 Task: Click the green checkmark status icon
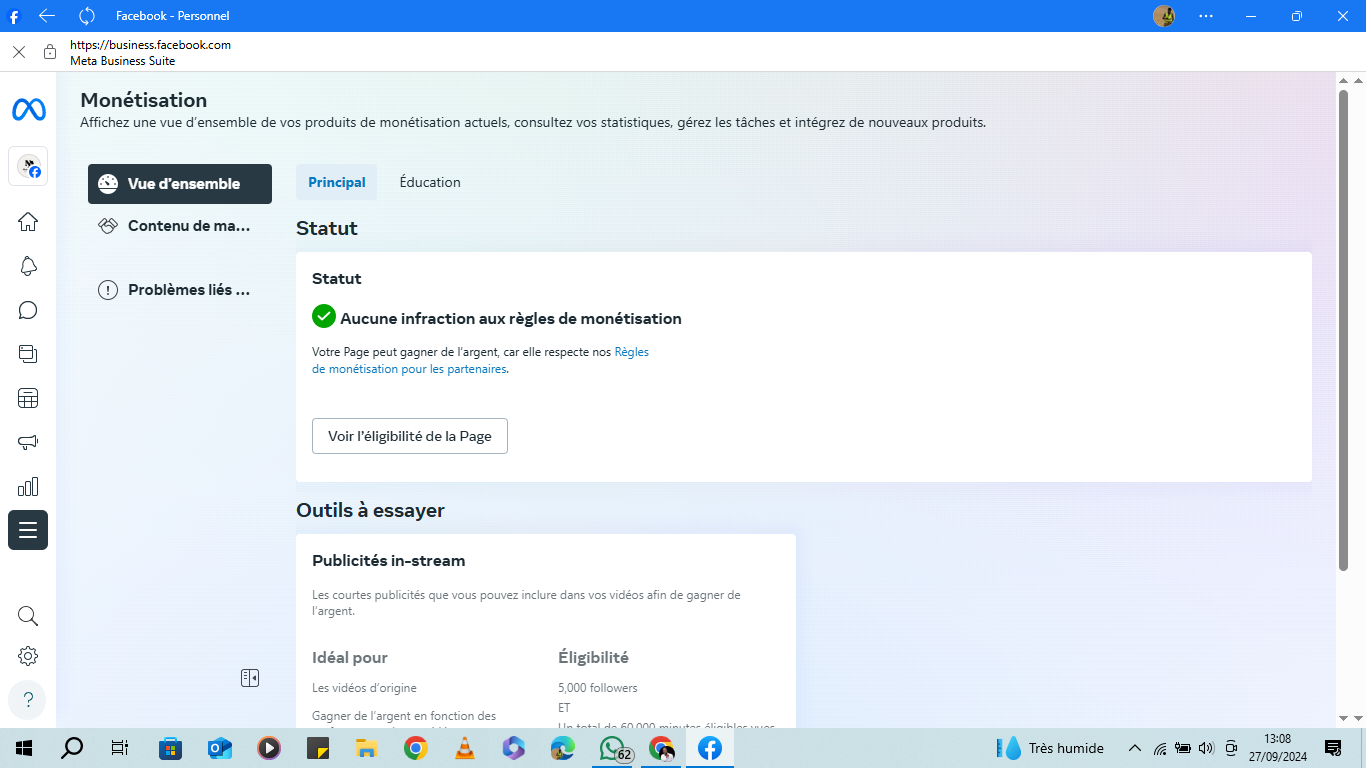tap(323, 317)
